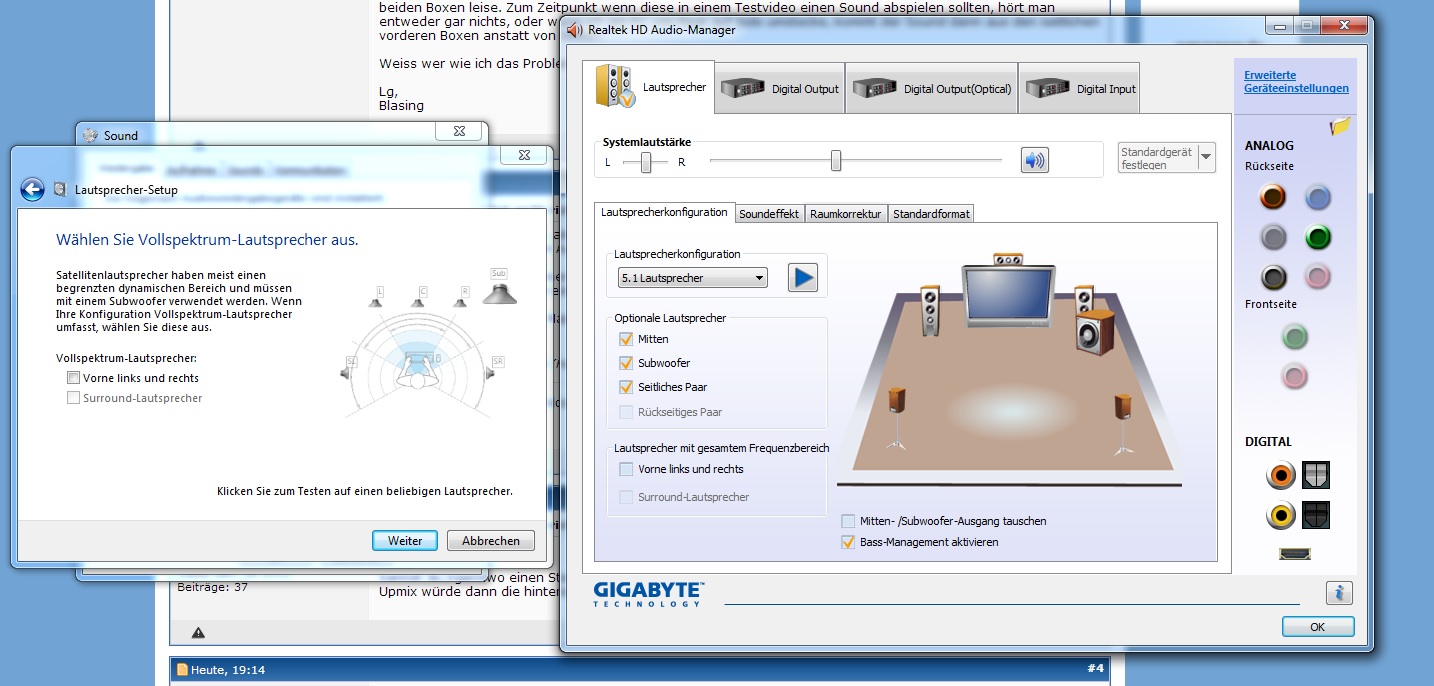Viewport: 1434px width, 686px height.
Task: Select the Lautsprecherkonfiguration tab
Action: [x=664, y=212]
